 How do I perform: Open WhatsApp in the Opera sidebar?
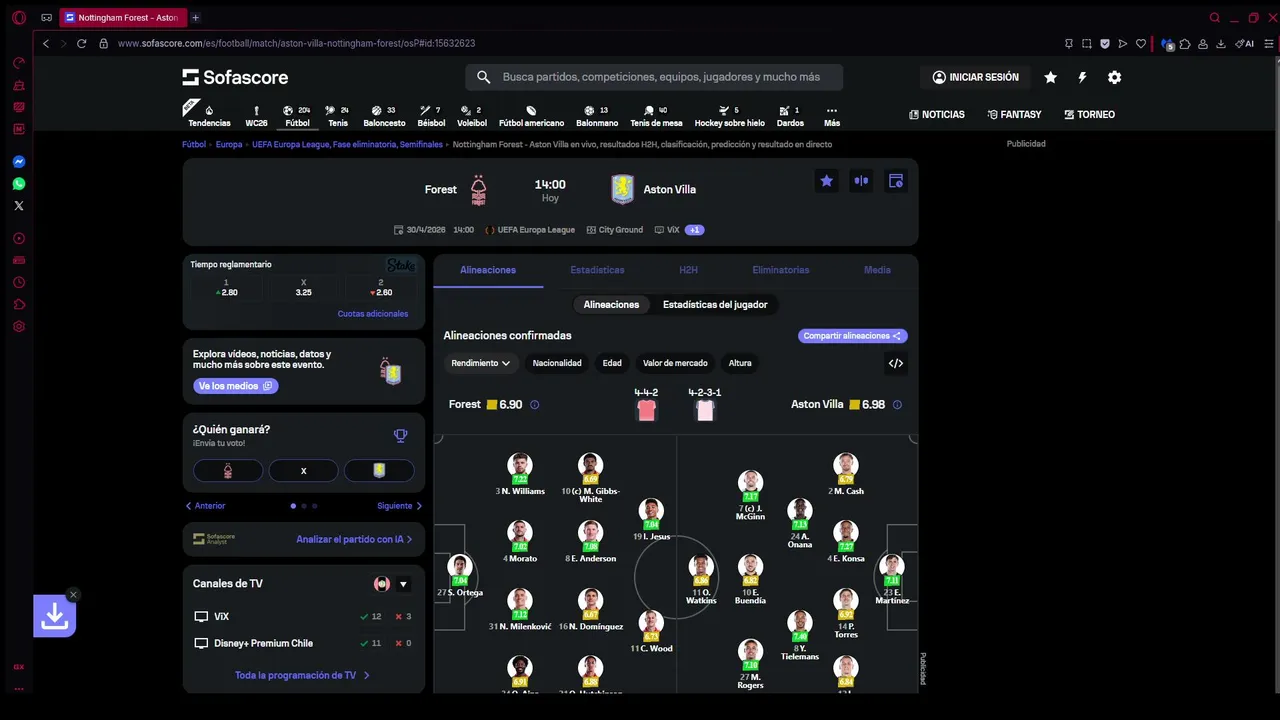pyautogui.click(x=18, y=184)
